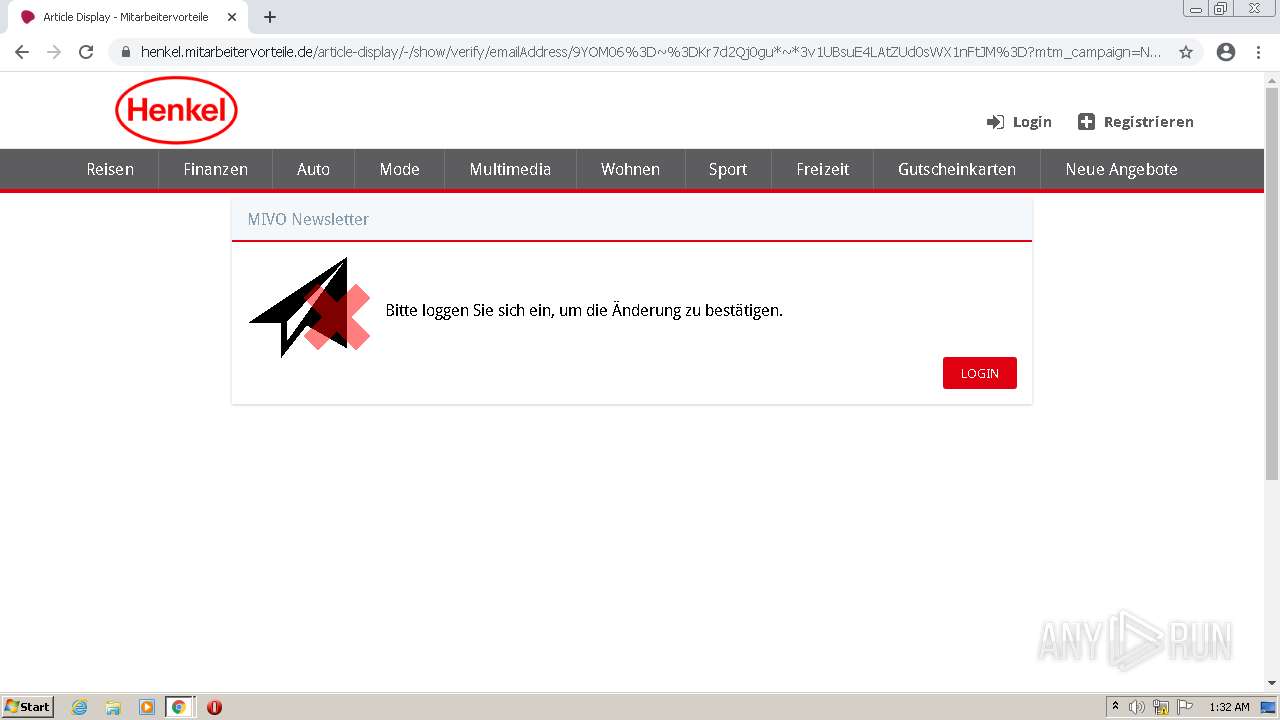This screenshot has width=1280, height=720.
Task: Click the scrollbar up arrow
Action: [x=1272, y=79]
